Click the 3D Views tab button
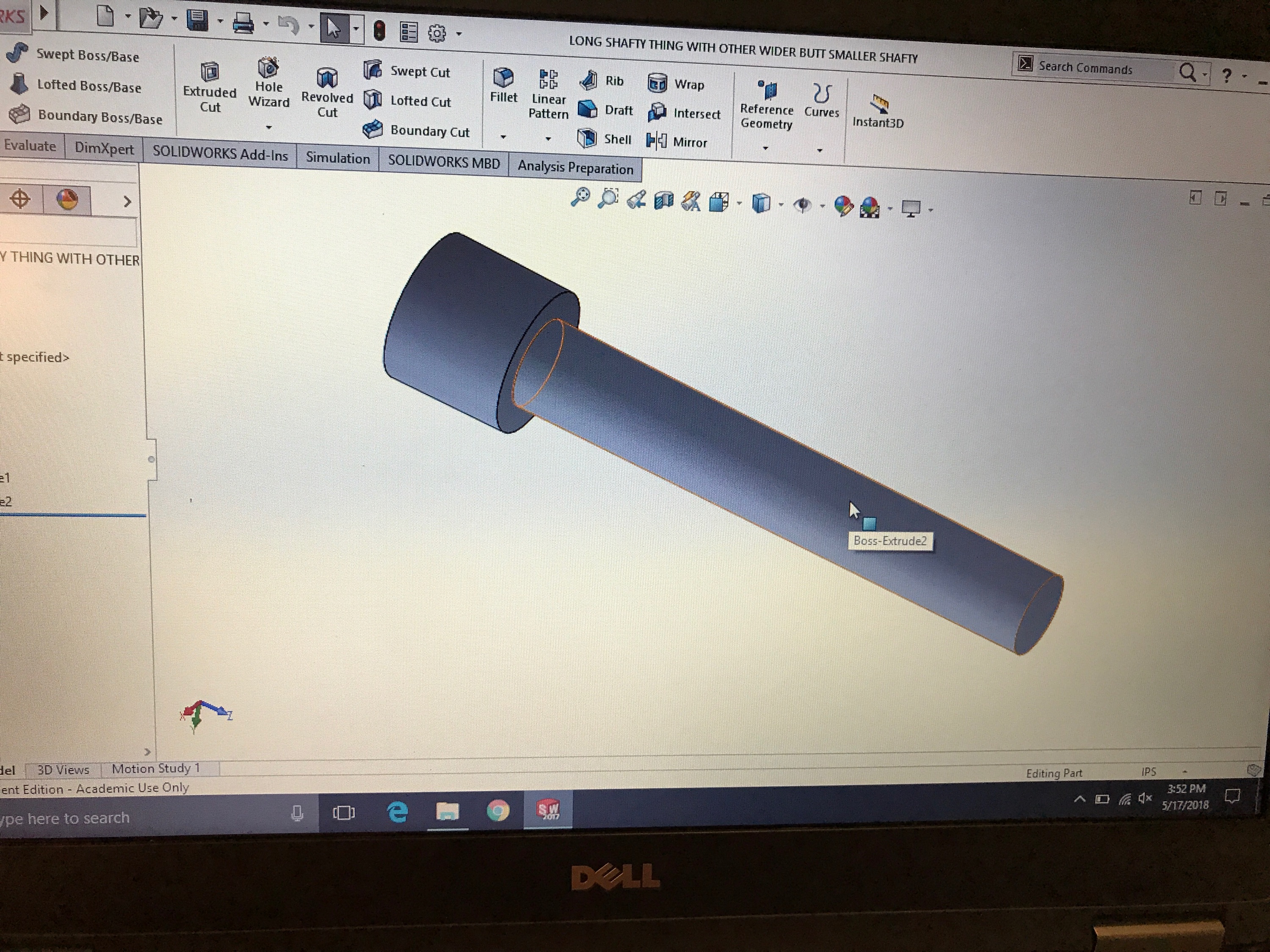Image resolution: width=1270 pixels, height=952 pixels. [x=63, y=770]
